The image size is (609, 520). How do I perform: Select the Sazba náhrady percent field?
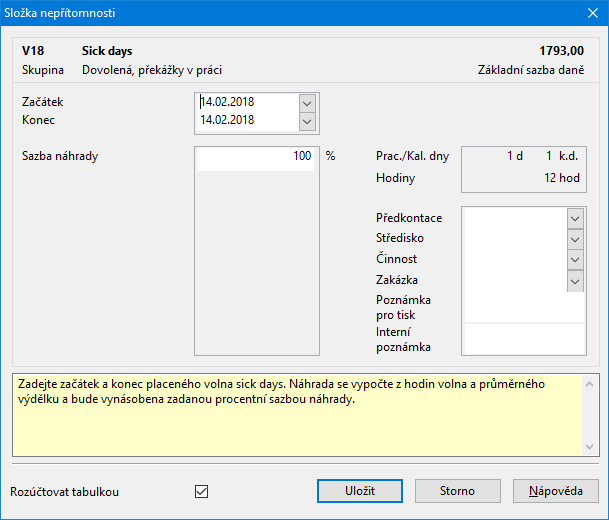(x=255, y=158)
